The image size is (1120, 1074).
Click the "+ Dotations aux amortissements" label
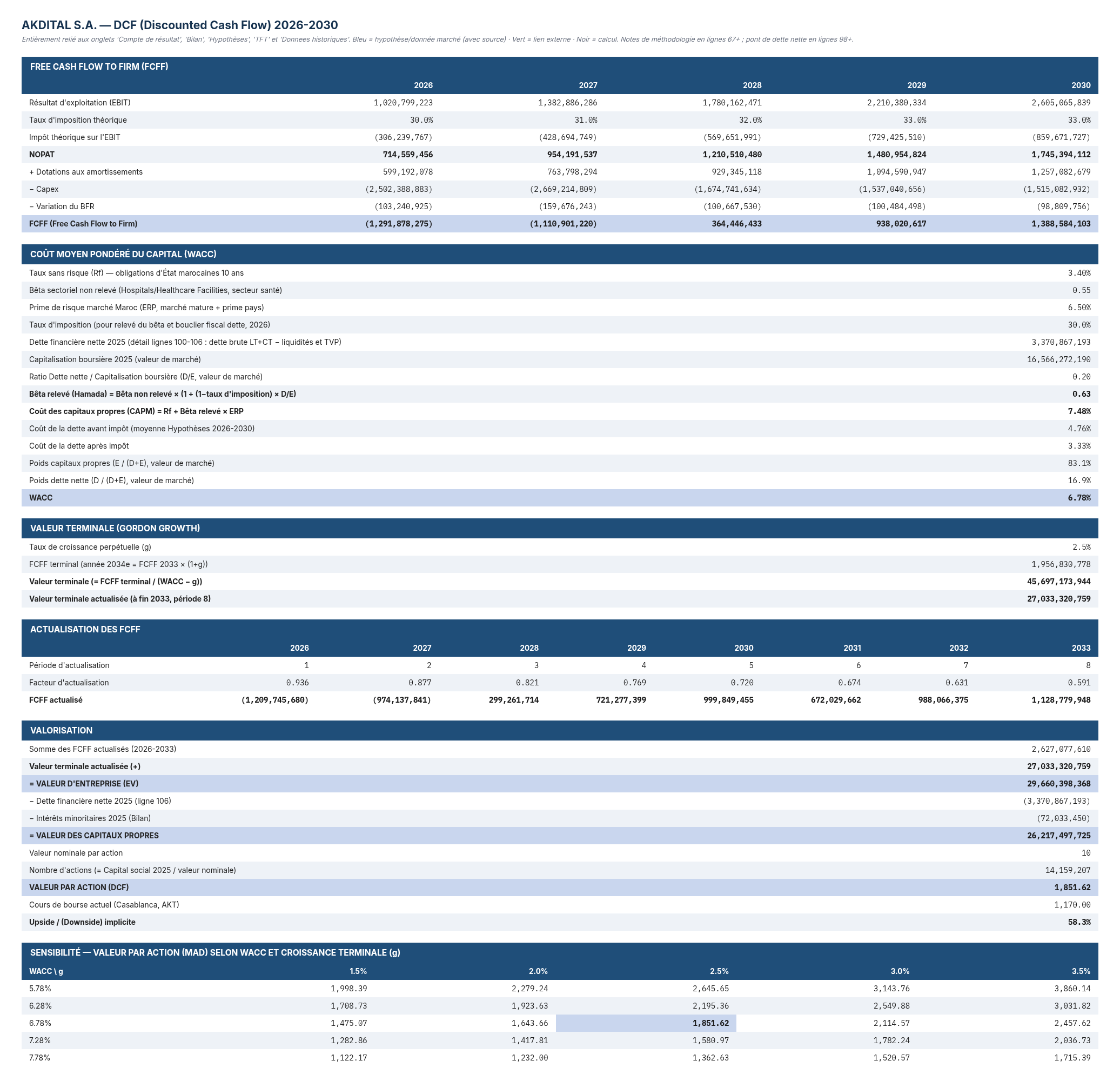tap(86, 172)
